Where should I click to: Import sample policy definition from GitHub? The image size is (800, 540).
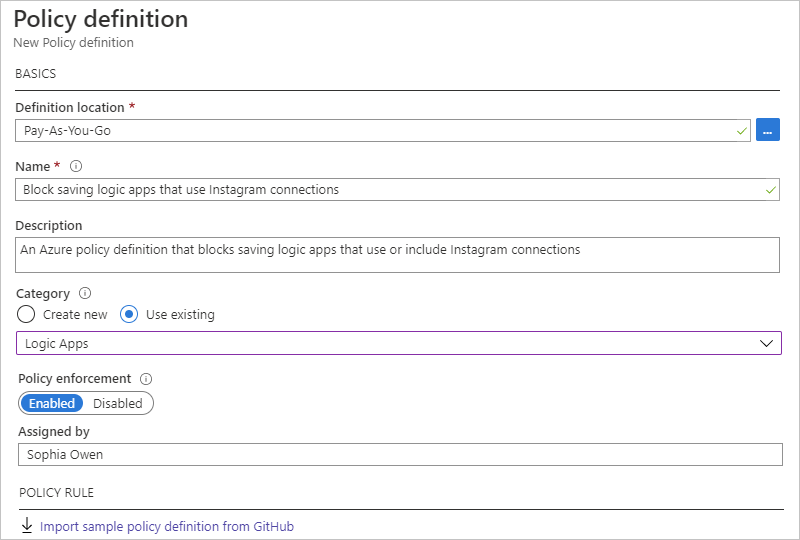[167, 526]
